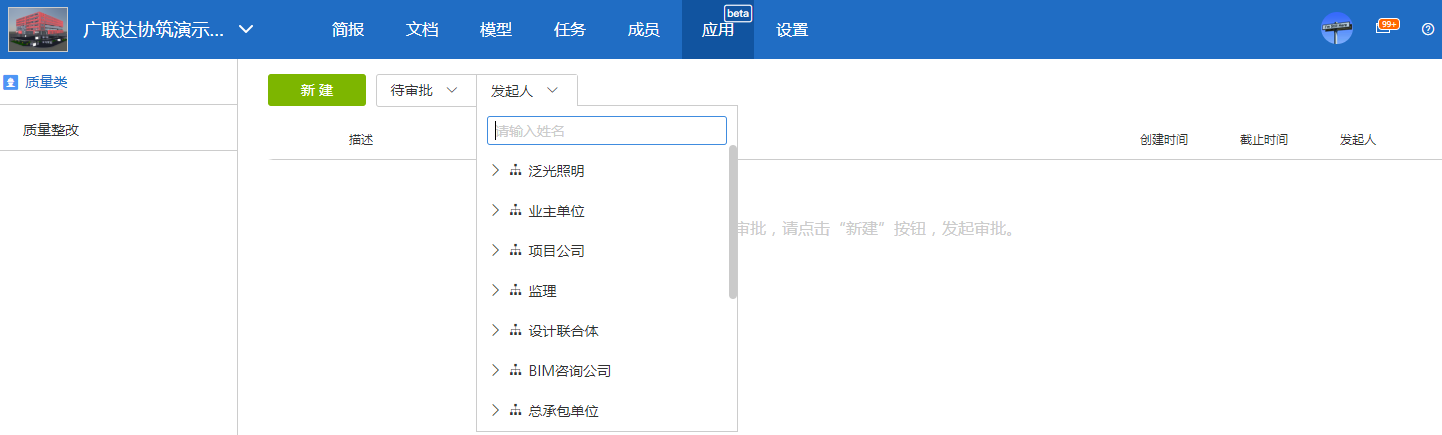This screenshot has height=435, width=1442.
Task: Expand the 设计联合体 tree node arrow
Action: [495, 330]
